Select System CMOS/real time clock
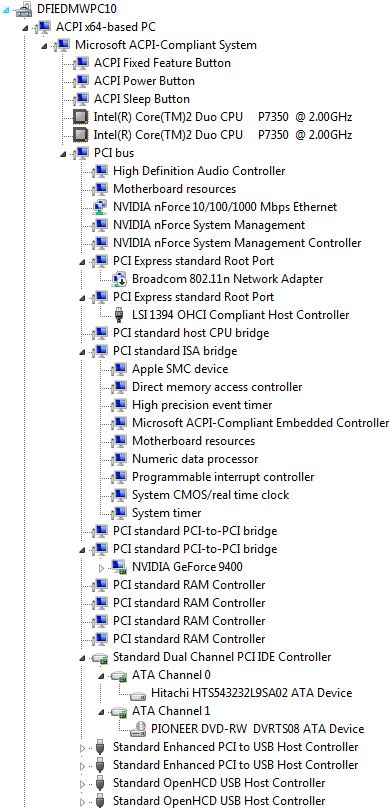The width and height of the screenshot is (391, 808). 211,495
